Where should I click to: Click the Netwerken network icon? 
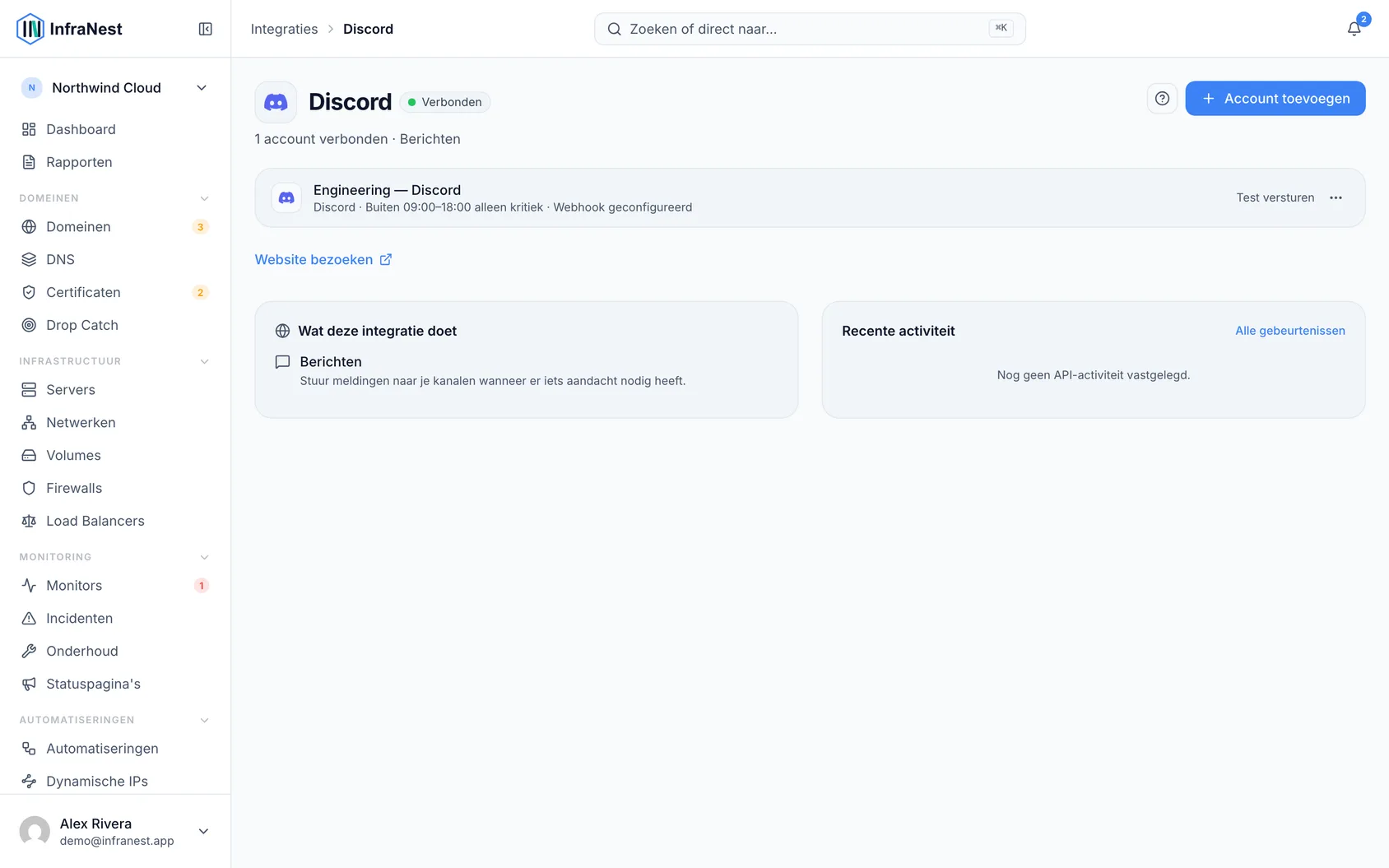click(x=29, y=422)
